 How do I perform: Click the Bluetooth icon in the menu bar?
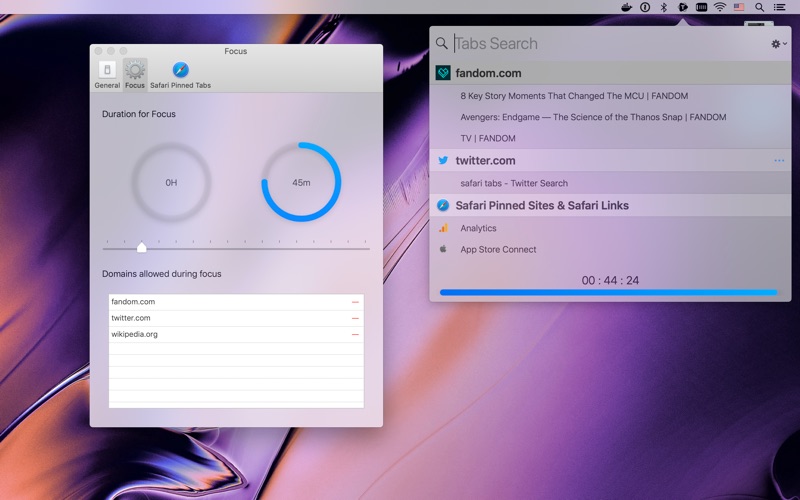point(664,7)
